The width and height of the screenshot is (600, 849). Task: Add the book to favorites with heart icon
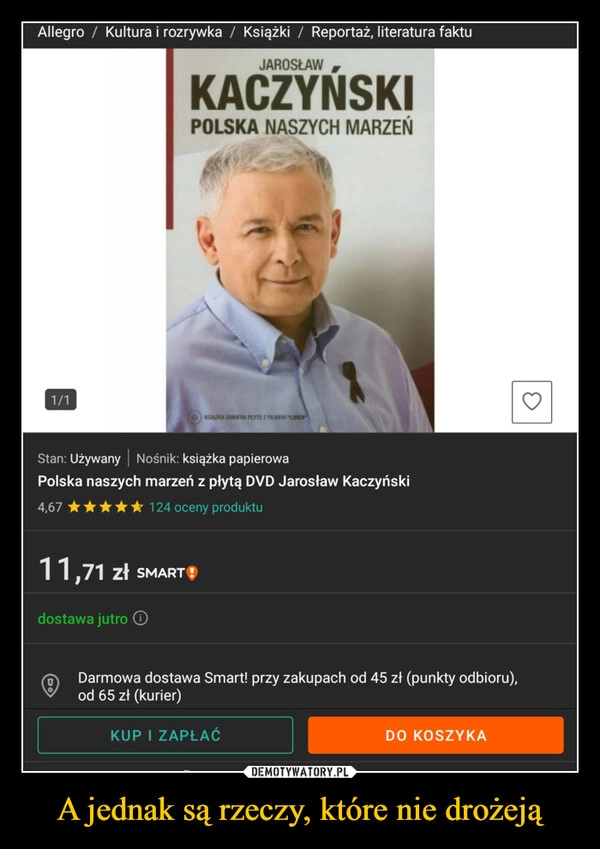click(532, 402)
